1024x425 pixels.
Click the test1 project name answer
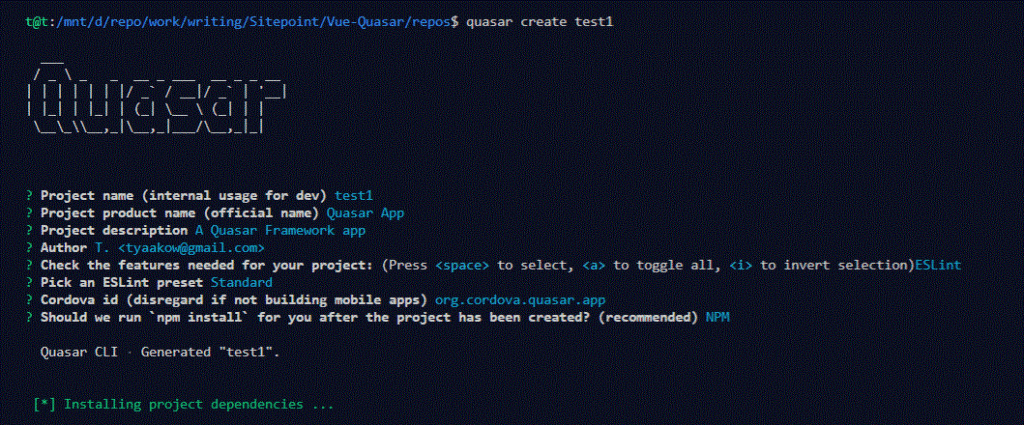[355, 196]
